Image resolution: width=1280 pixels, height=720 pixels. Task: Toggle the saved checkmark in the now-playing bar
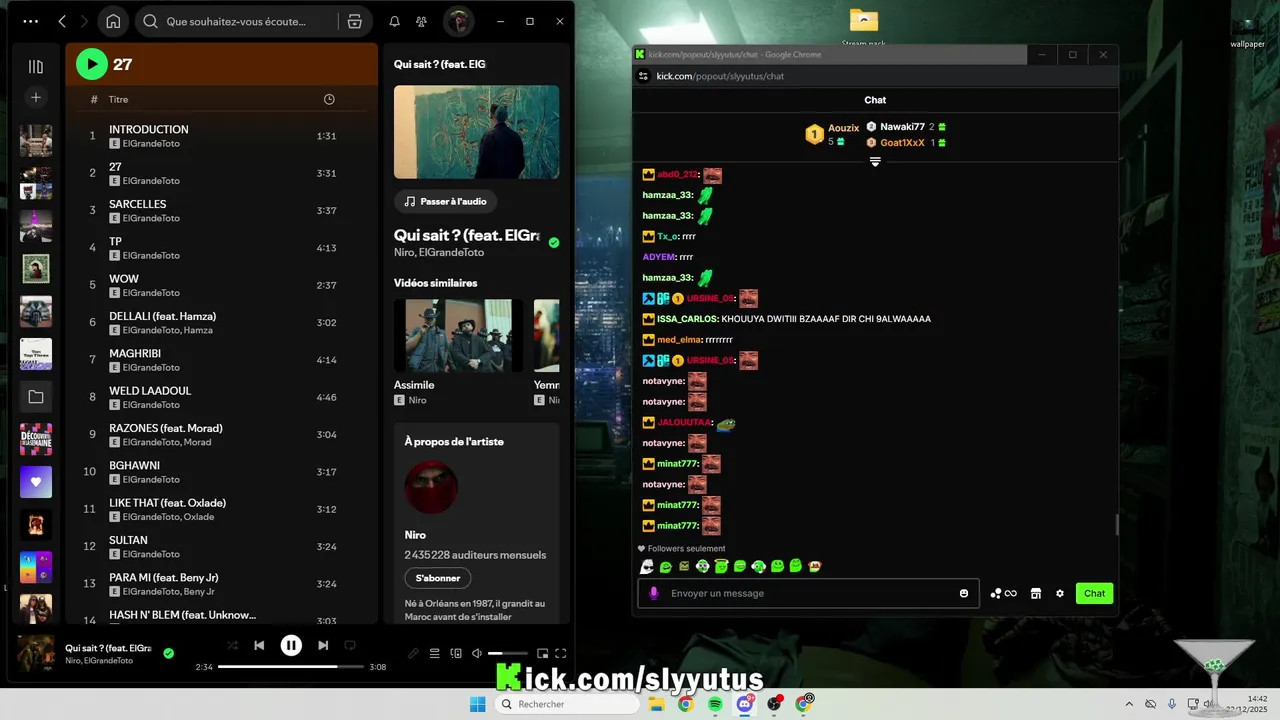pos(168,653)
